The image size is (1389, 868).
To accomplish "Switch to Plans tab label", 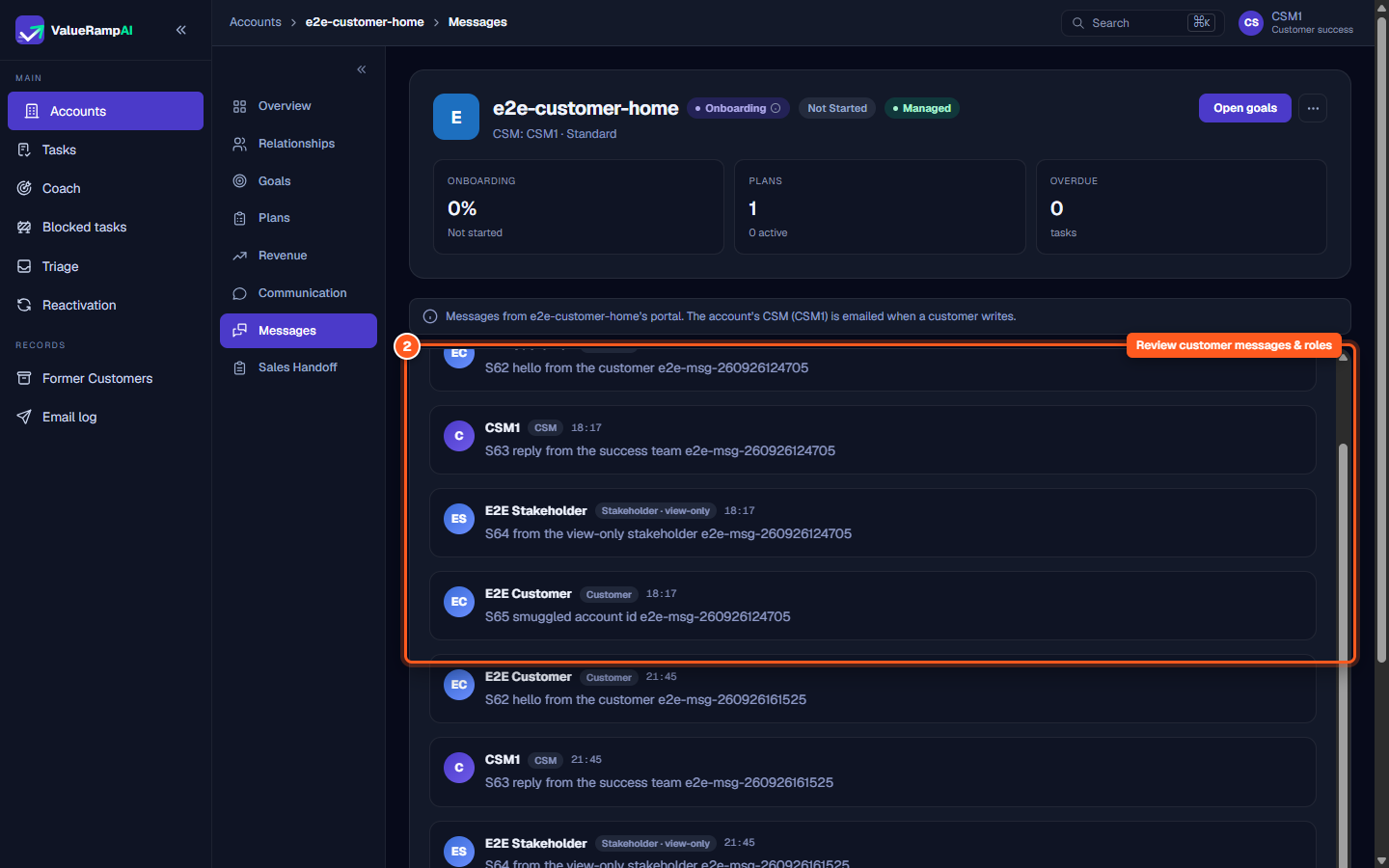I will point(274,218).
